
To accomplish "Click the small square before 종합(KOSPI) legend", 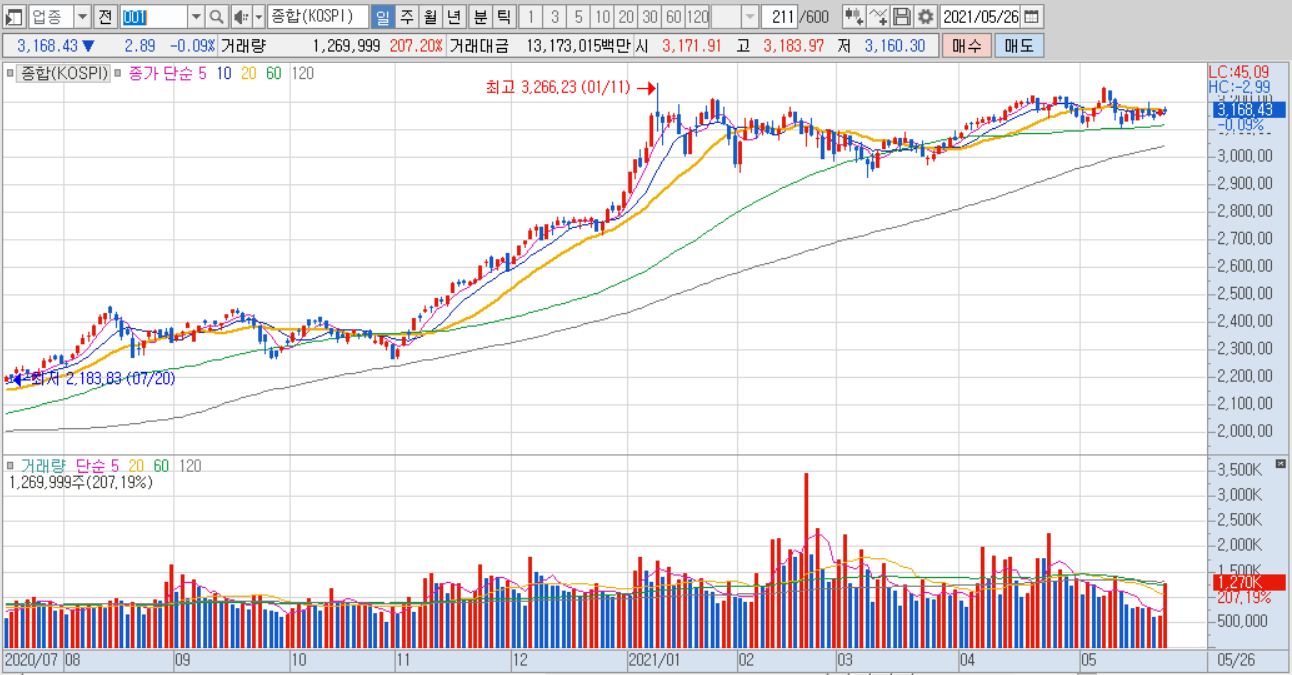I will pyautogui.click(x=12, y=73).
